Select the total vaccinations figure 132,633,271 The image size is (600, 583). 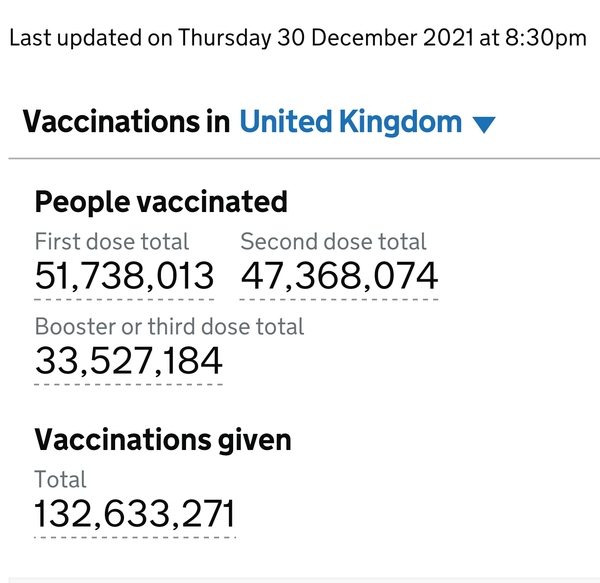pos(135,514)
